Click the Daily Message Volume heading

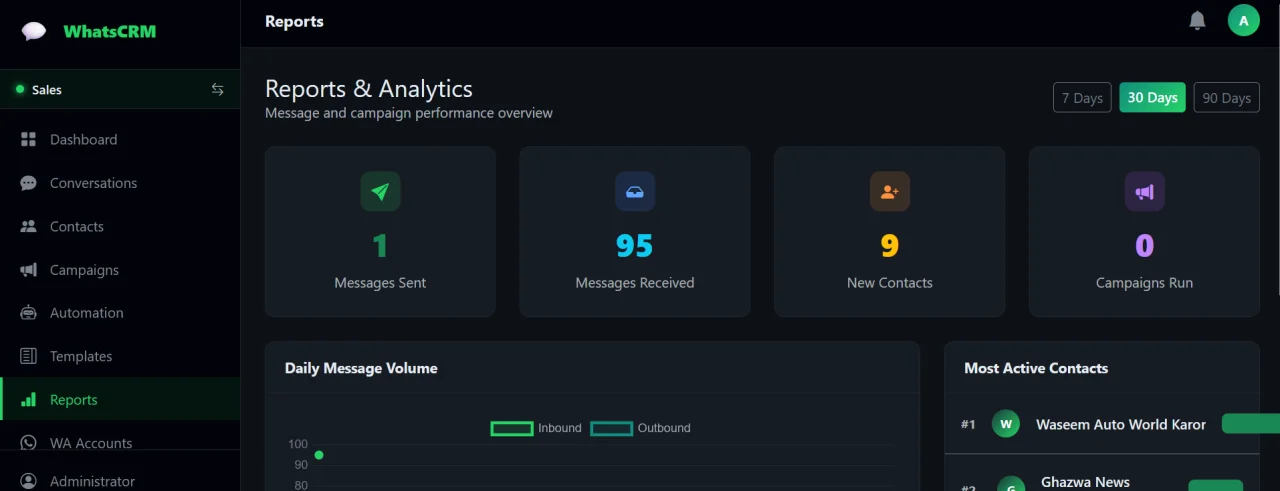(x=361, y=368)
